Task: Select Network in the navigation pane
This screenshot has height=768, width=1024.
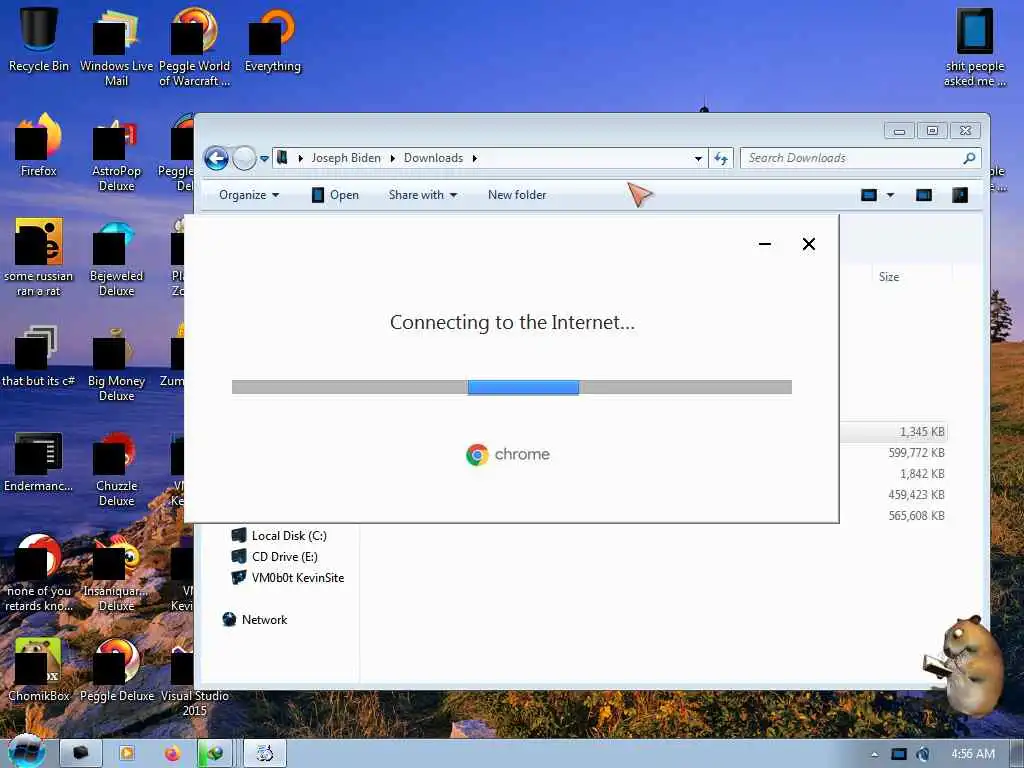Action: (255, 619)
